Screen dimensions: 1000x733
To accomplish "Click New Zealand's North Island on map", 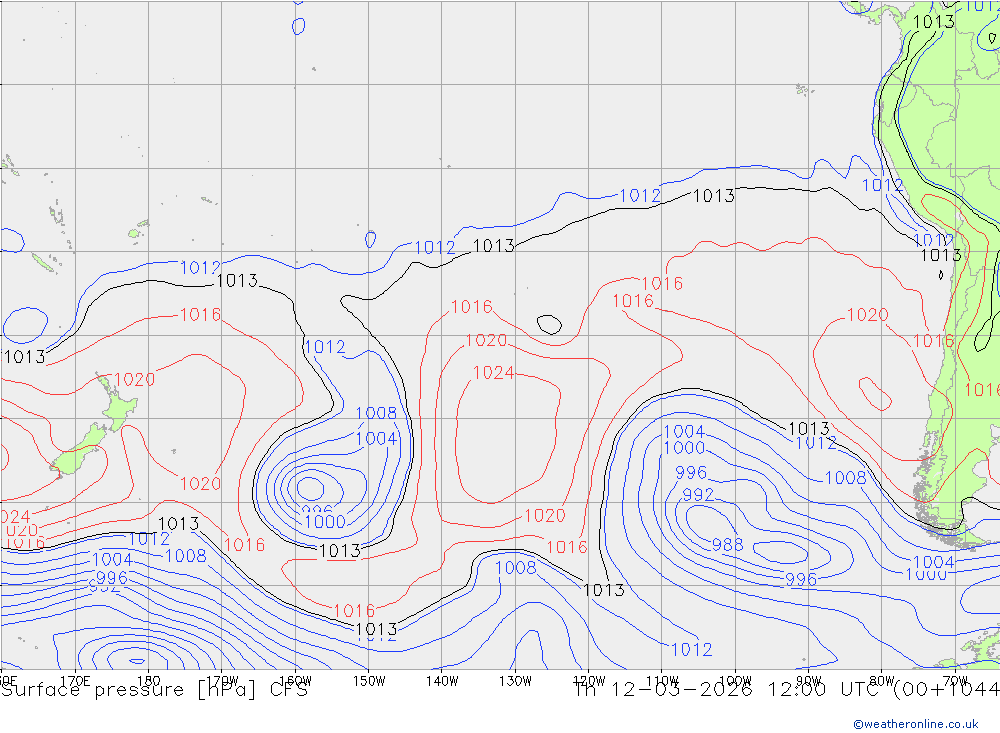I will (x=118, y=407).
